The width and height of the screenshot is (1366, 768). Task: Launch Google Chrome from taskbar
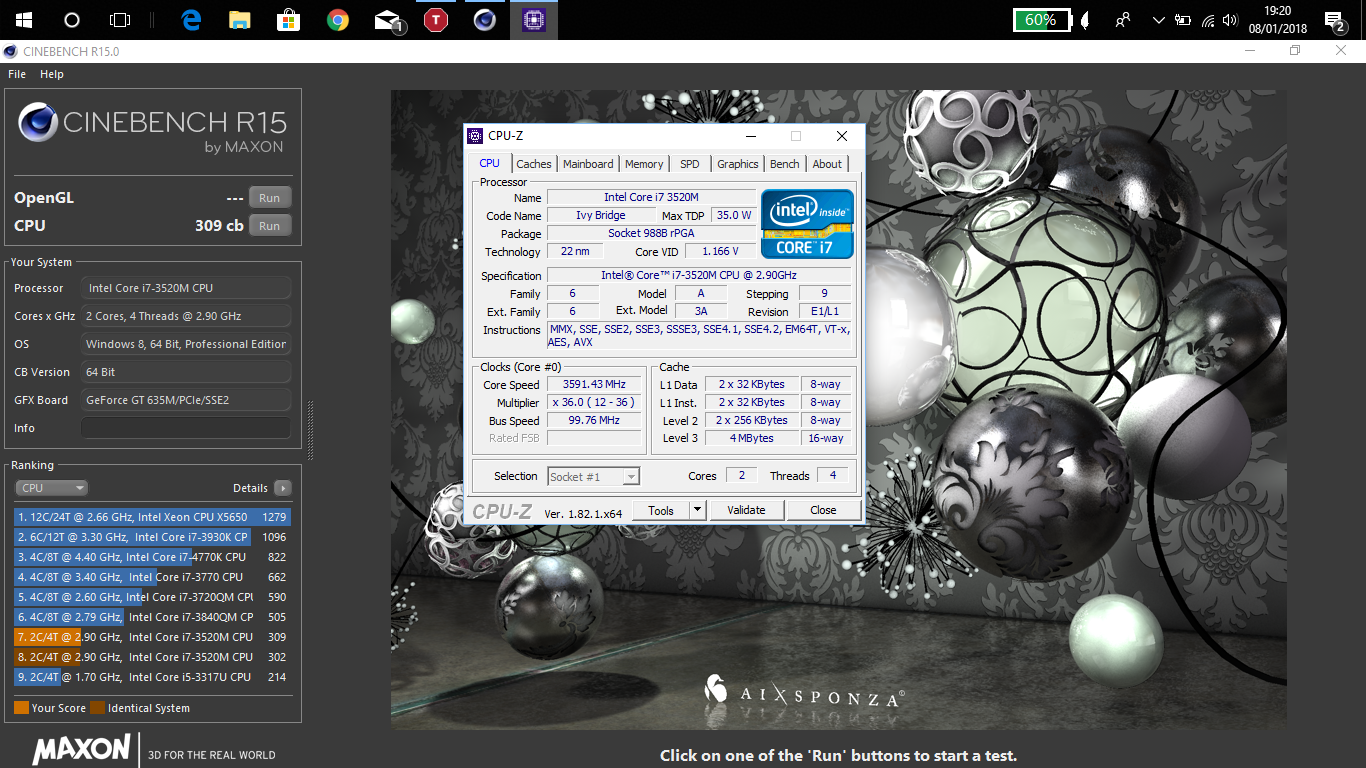pos(338,20)
